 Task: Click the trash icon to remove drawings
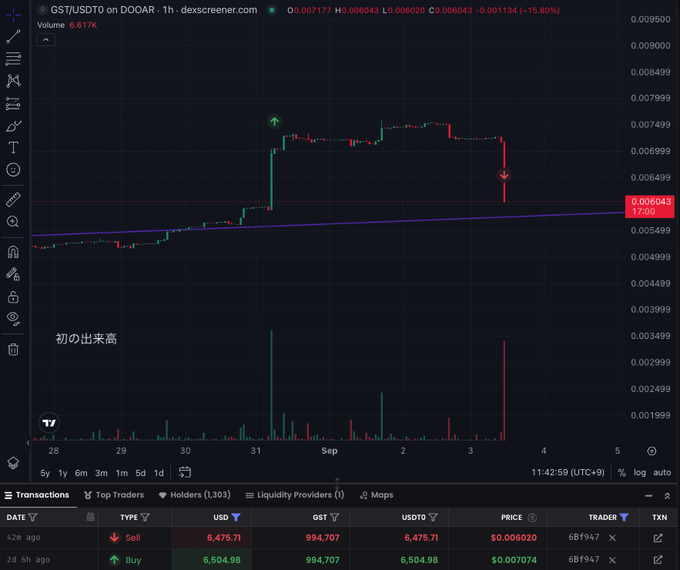(13, 349)
